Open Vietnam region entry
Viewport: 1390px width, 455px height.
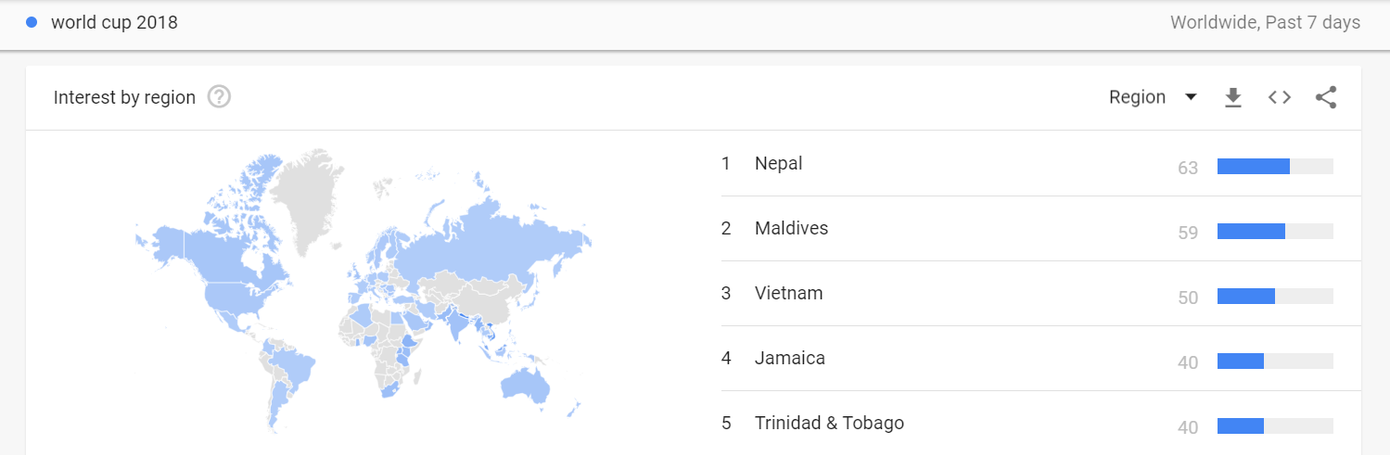(788, 293)
